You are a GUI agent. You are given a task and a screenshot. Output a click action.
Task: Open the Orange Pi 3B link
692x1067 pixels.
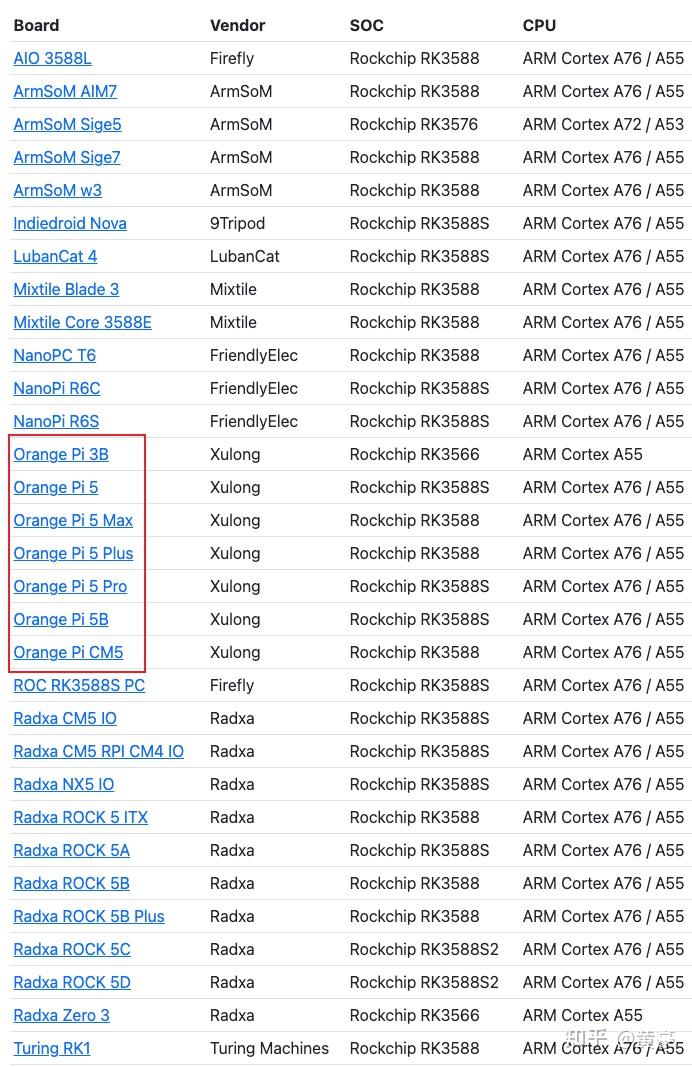pos(61,454)
